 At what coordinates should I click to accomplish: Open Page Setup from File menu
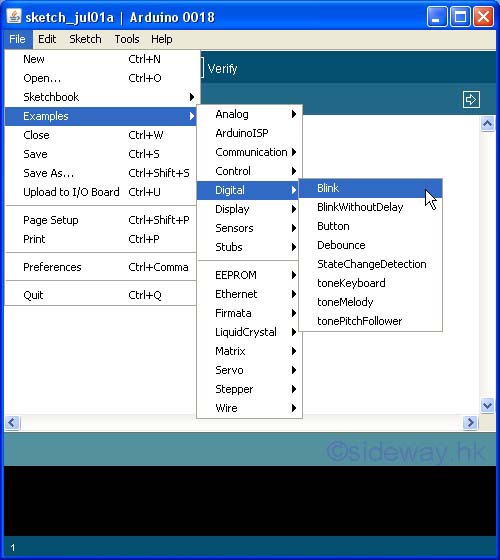coord(100,220)
